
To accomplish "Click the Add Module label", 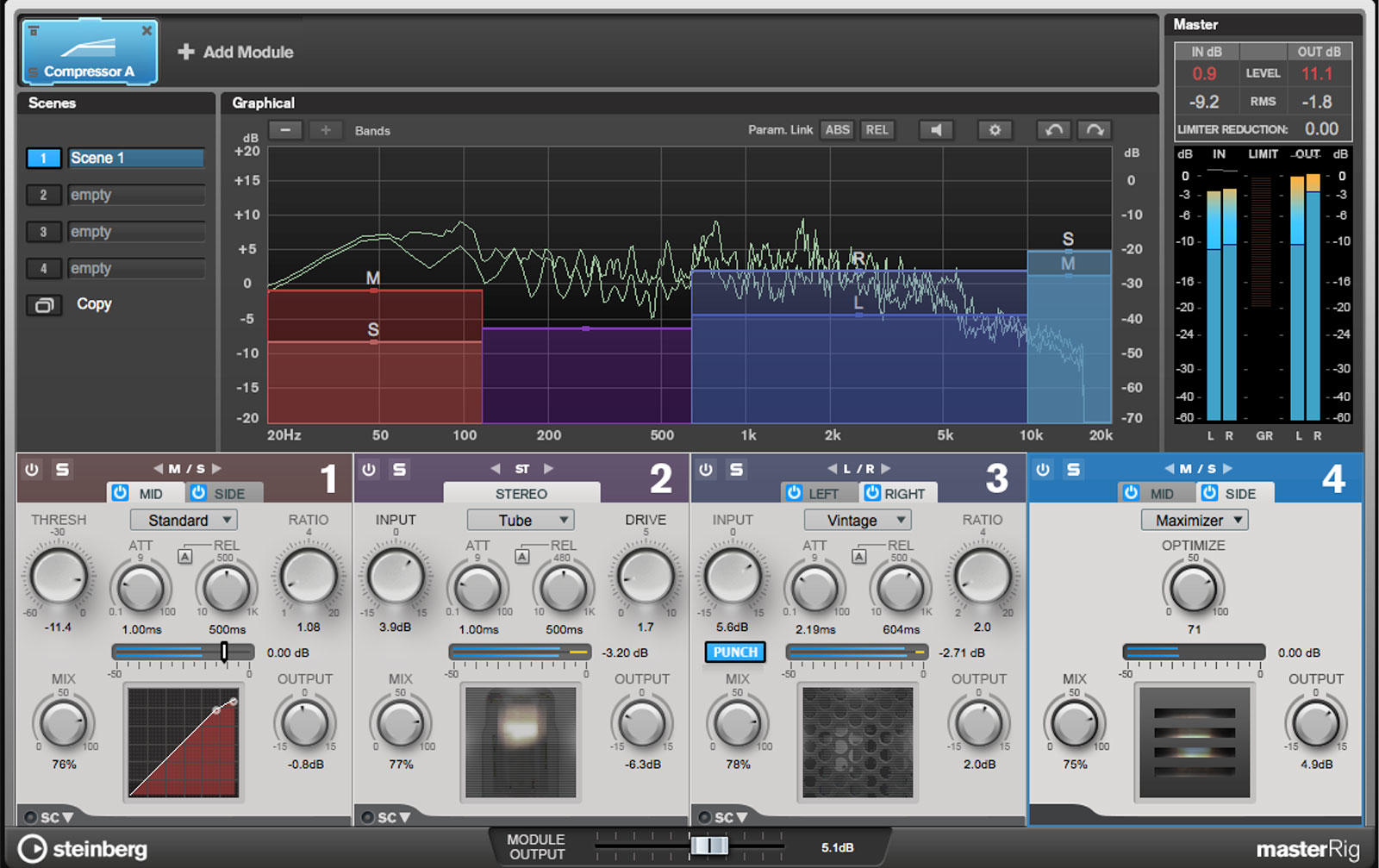I will pyautogui.click(x=248, y=52).
